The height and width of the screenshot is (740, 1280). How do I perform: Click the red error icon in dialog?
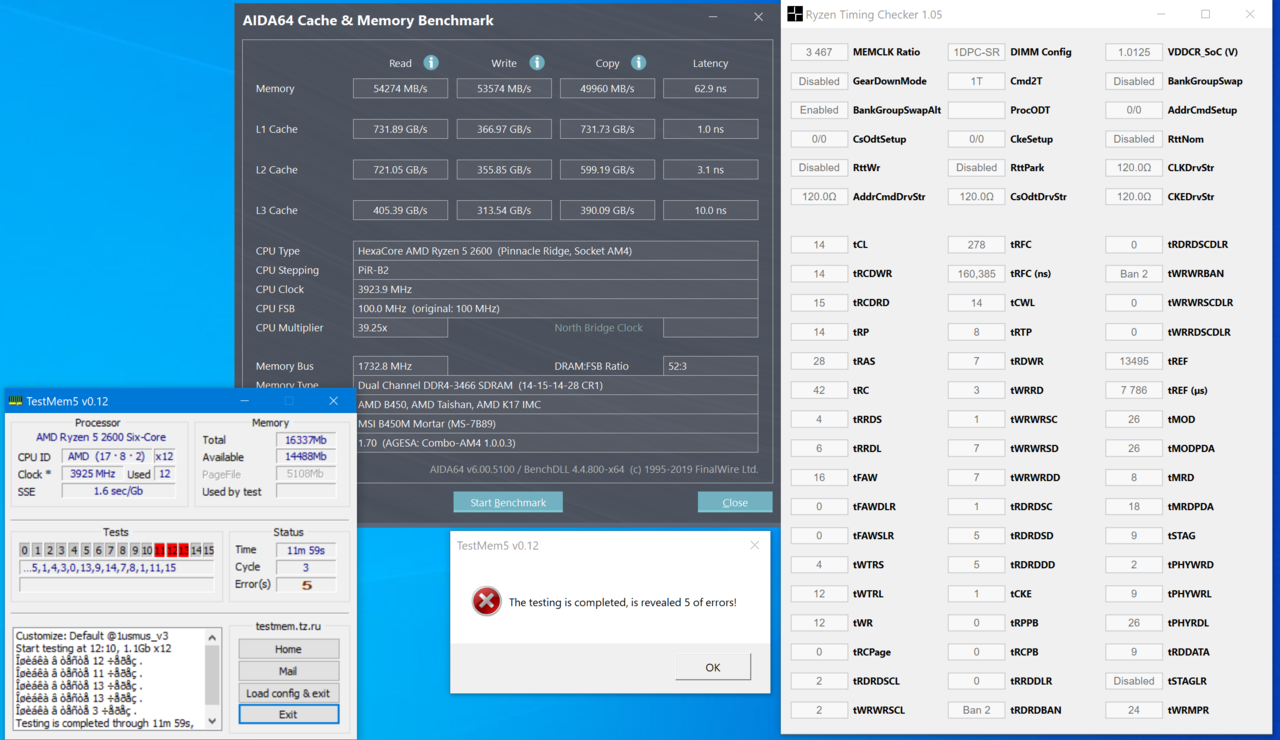(x=487, y=601)
